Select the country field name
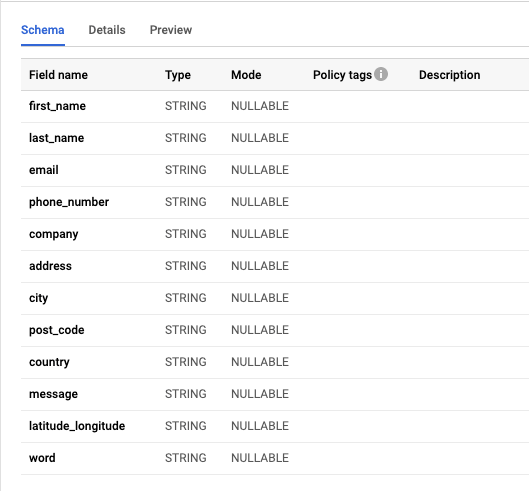The height and width of the screenshot is (491, 529). click(x=49, y=362)
